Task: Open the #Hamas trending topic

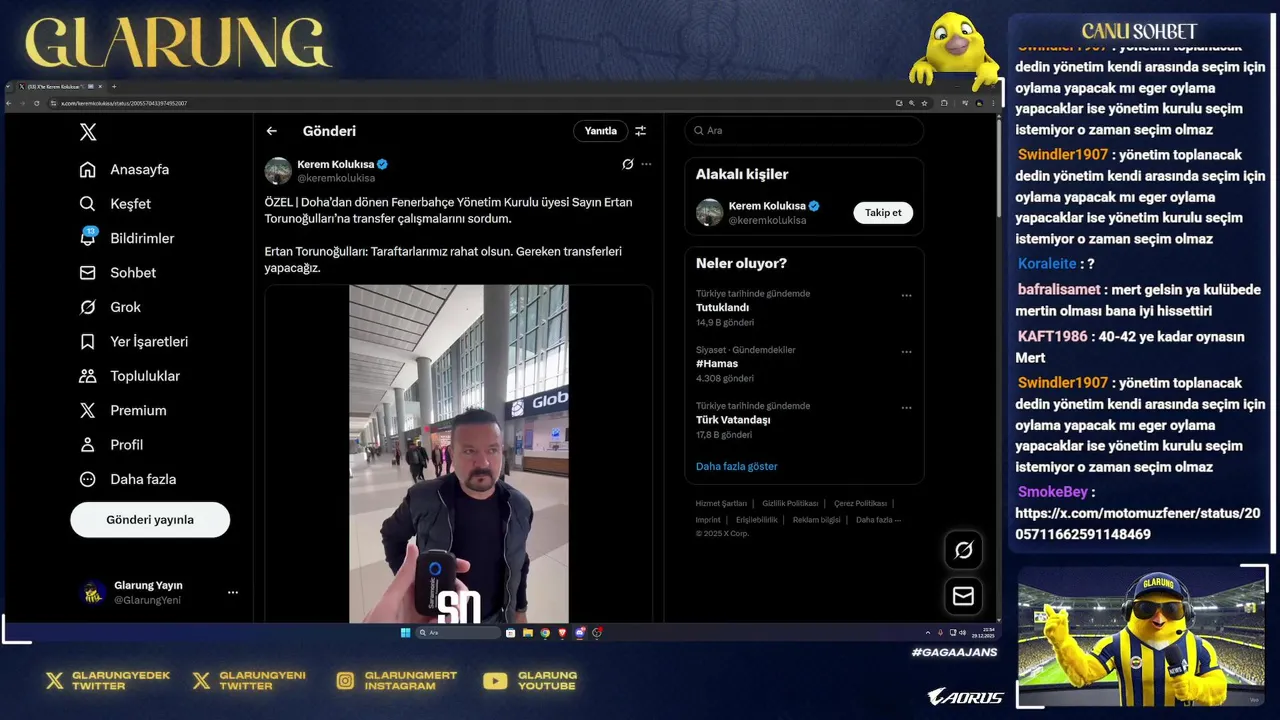Action: pos(717,364)
